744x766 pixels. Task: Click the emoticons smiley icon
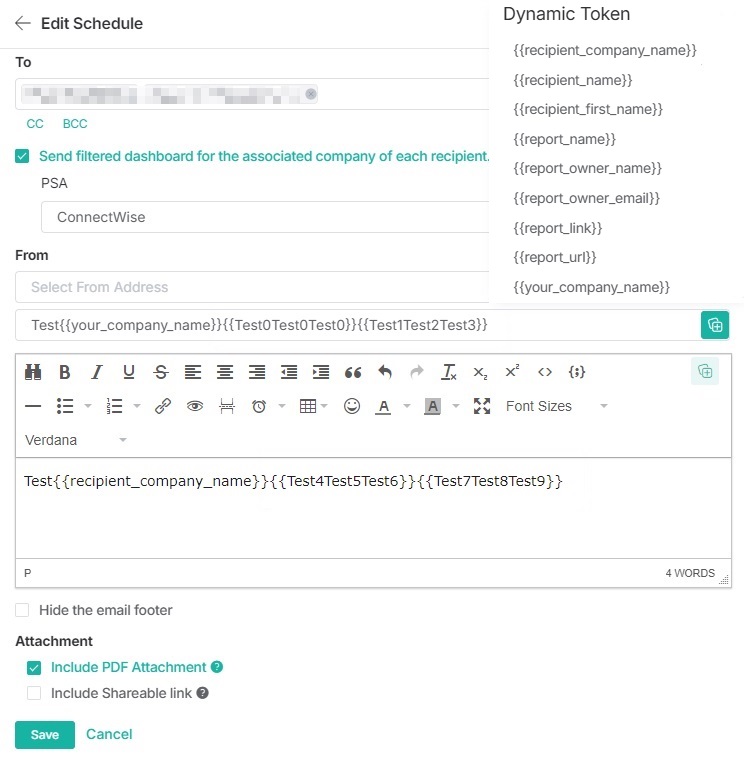[351, 406]
